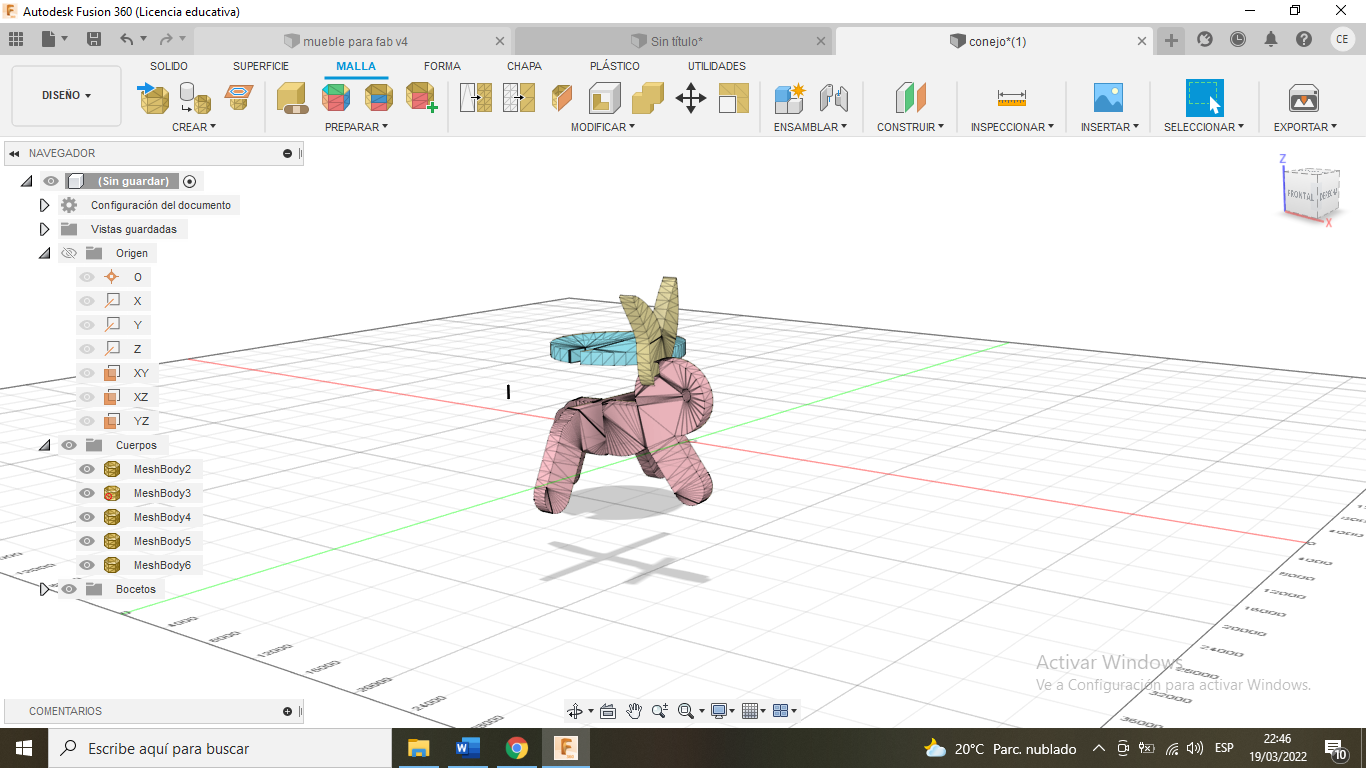Open the DISEÑO workspace dropdown
1366x768 pixels.
click(x=66, y=96)
